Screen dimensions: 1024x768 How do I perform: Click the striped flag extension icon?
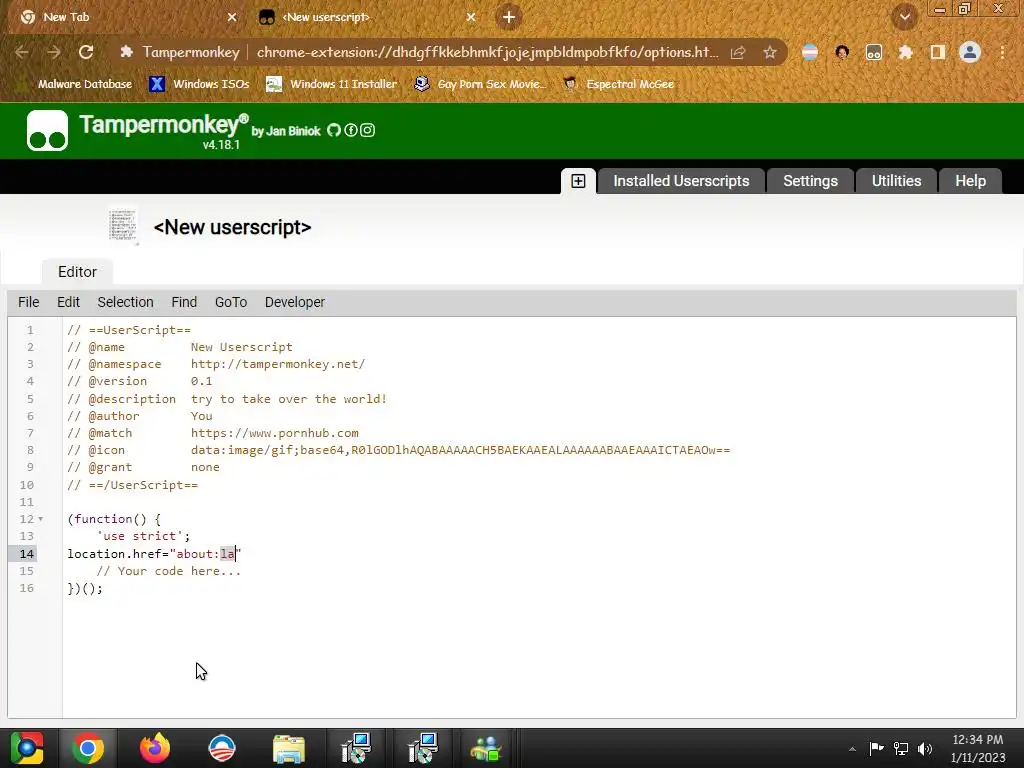[x=810, y=52]
